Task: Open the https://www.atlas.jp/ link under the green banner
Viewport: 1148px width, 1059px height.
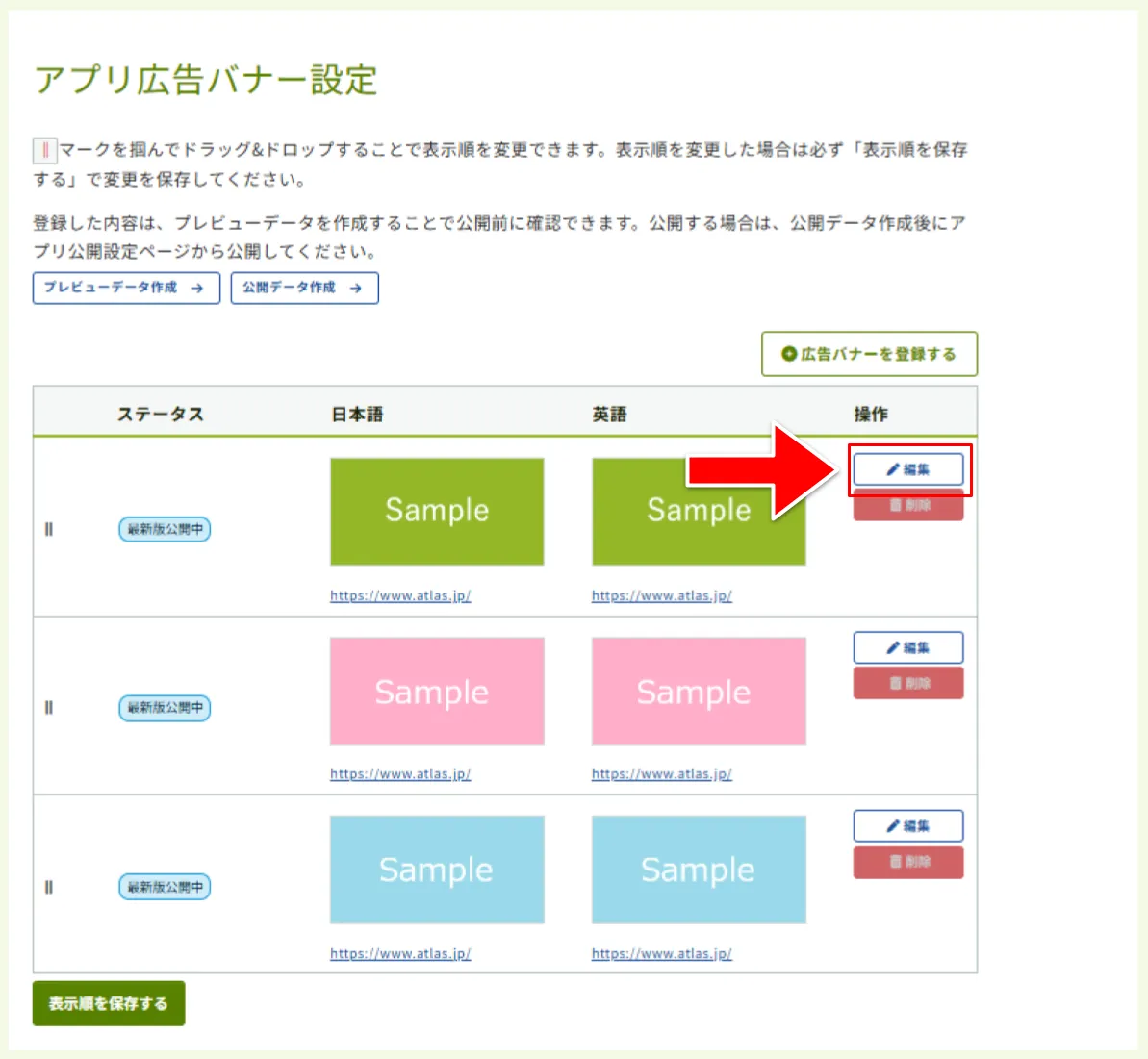Action: tap(401, 594)
